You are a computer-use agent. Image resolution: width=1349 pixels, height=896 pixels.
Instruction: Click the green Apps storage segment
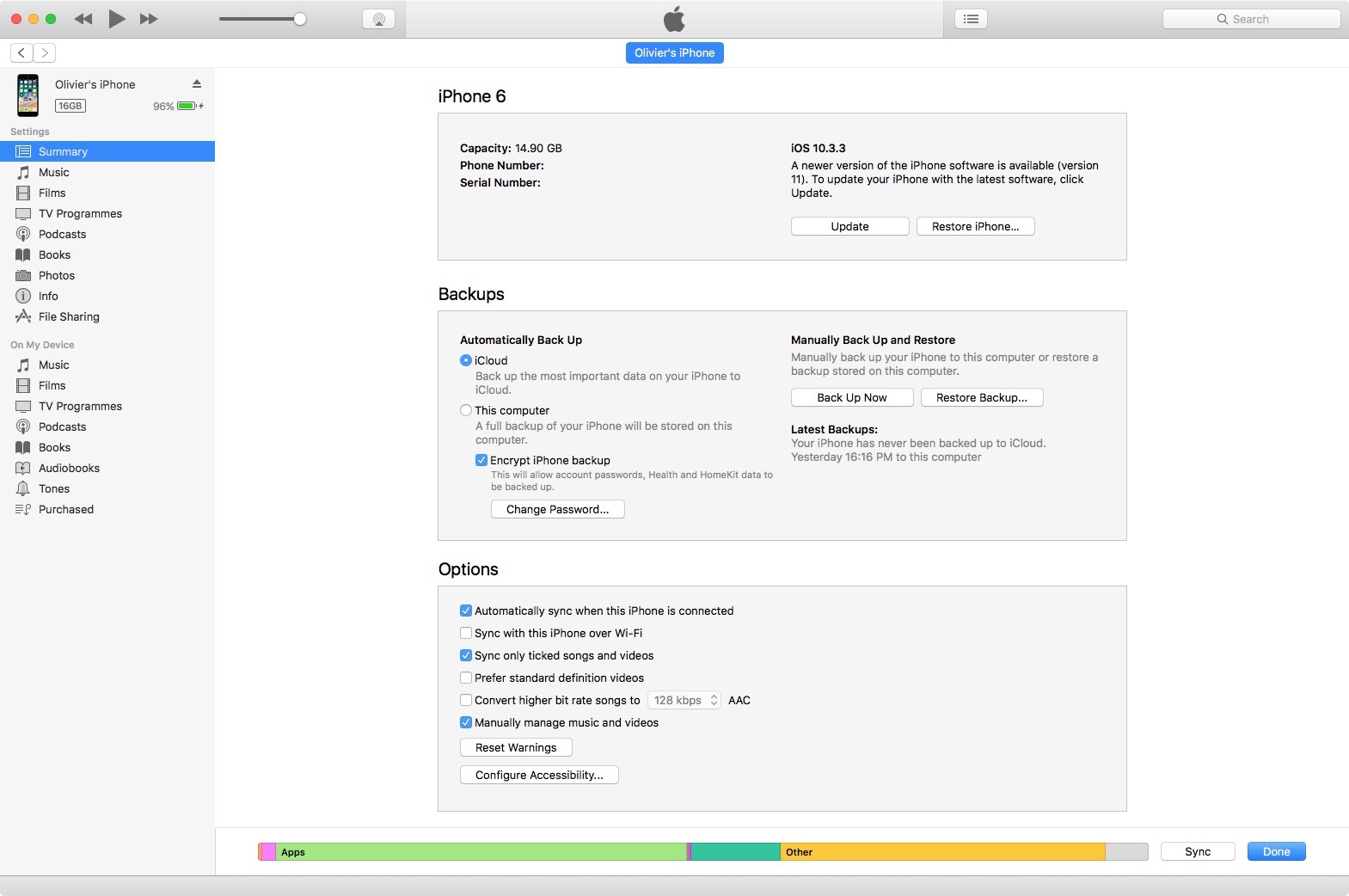(x=481, y=852)
